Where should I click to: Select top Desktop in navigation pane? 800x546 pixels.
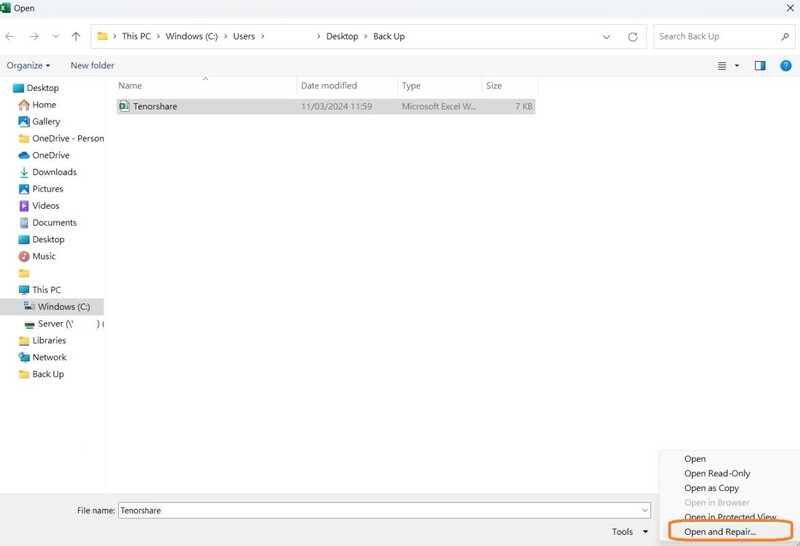(x=36, y=88)
